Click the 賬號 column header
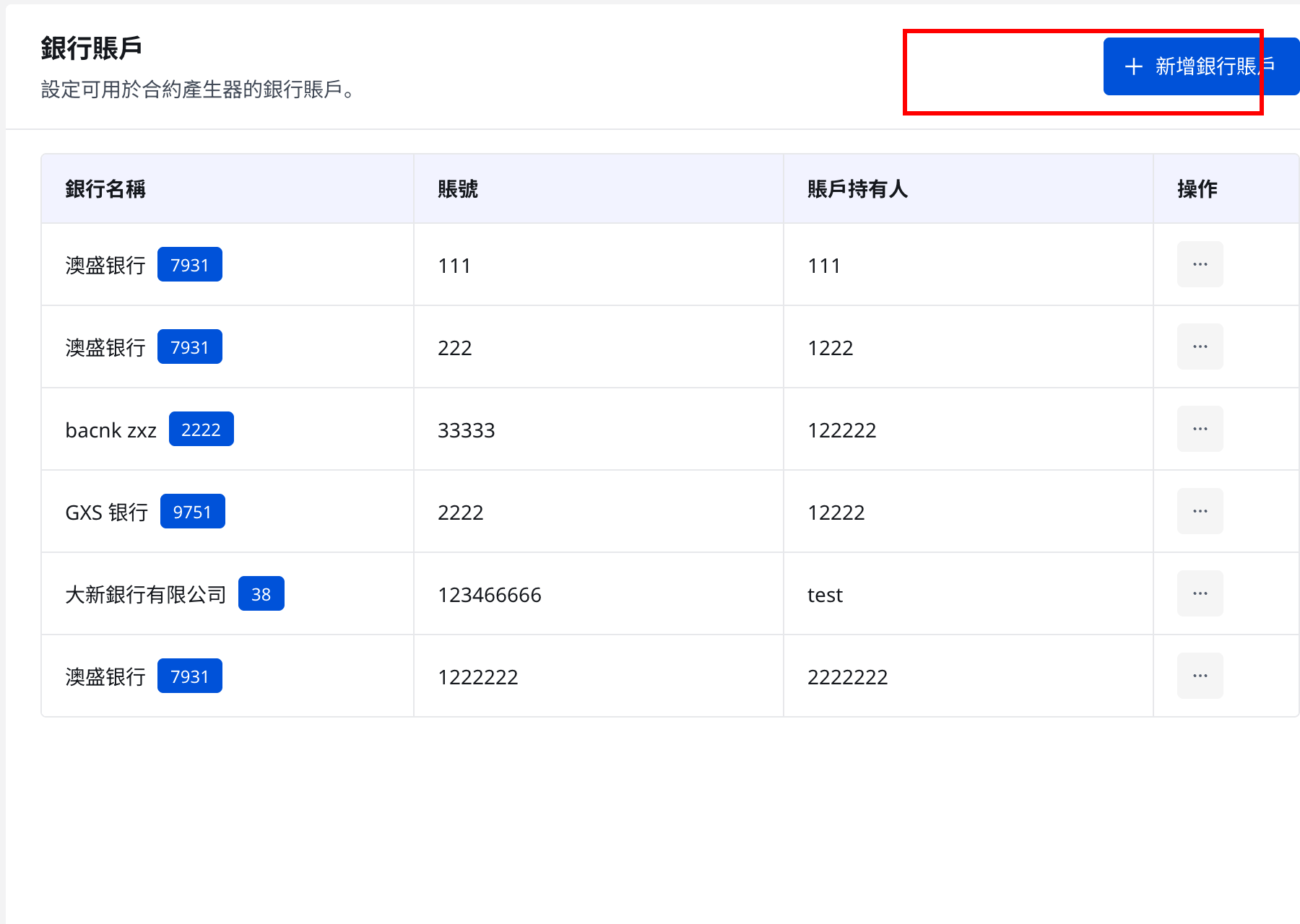Viewport: 1300px width, 924px height. 458,189
